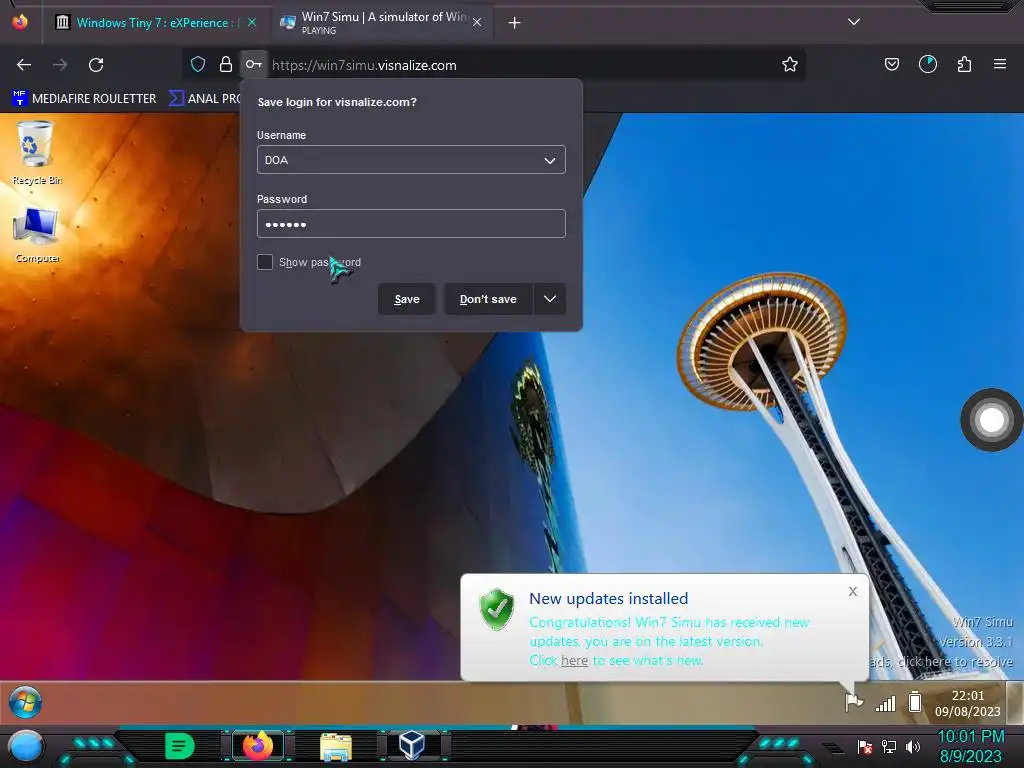Select the Win7 Simu tab

(382, 22)
